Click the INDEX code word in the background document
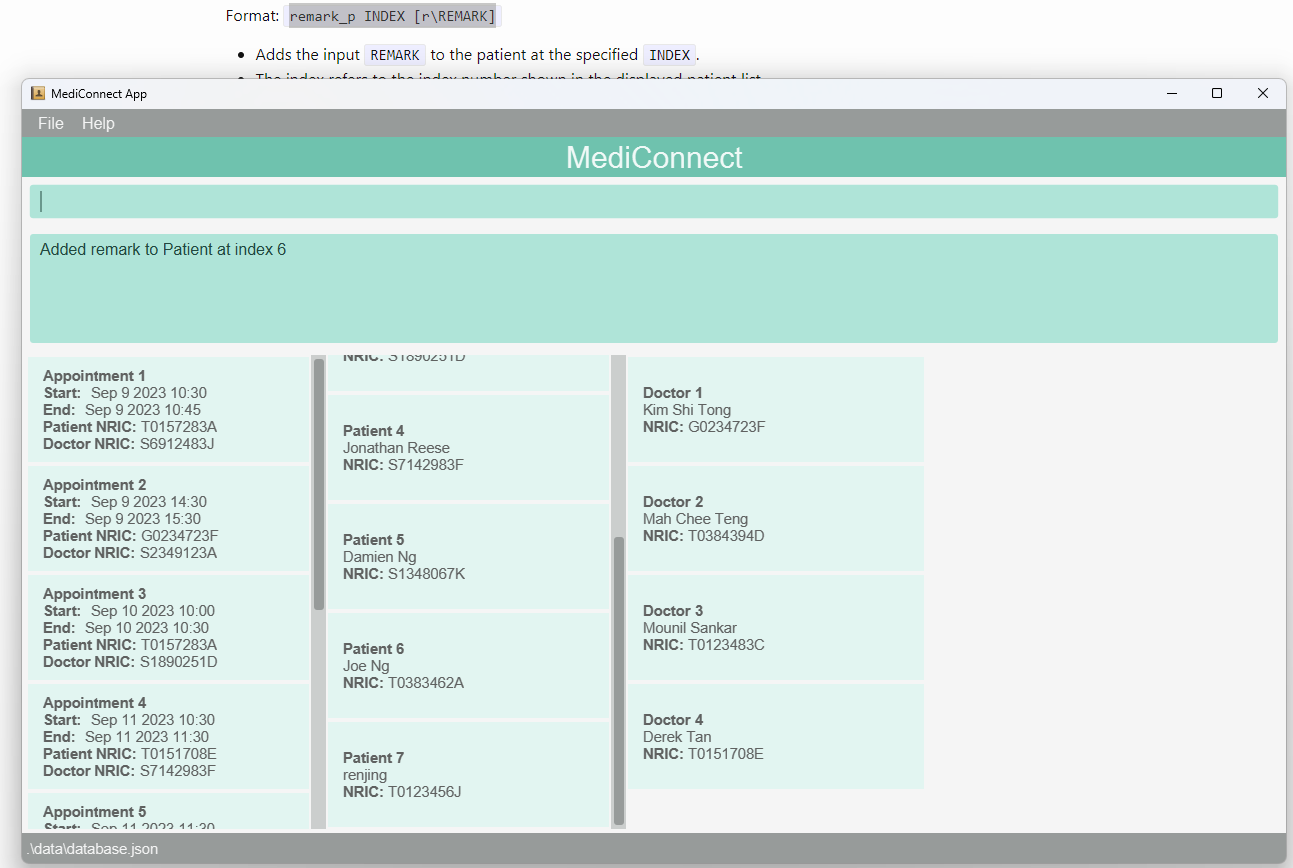 pyautogui.click(x=669, y=55)
